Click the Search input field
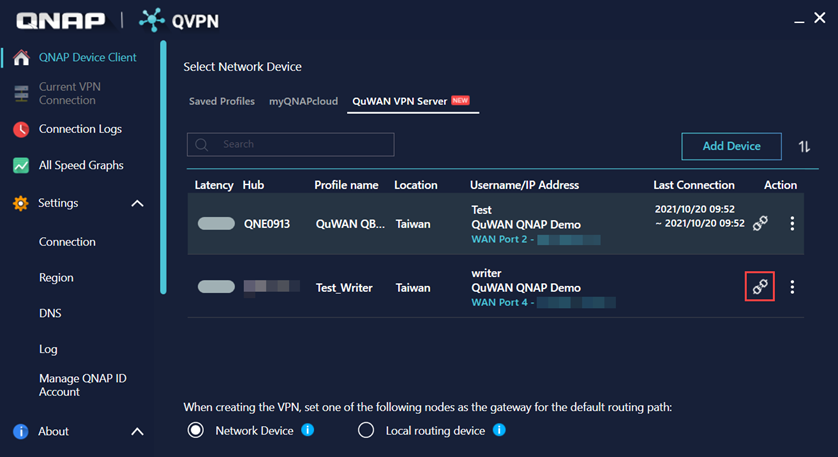This screenshot has width=838, height=457. pos(291,144)
